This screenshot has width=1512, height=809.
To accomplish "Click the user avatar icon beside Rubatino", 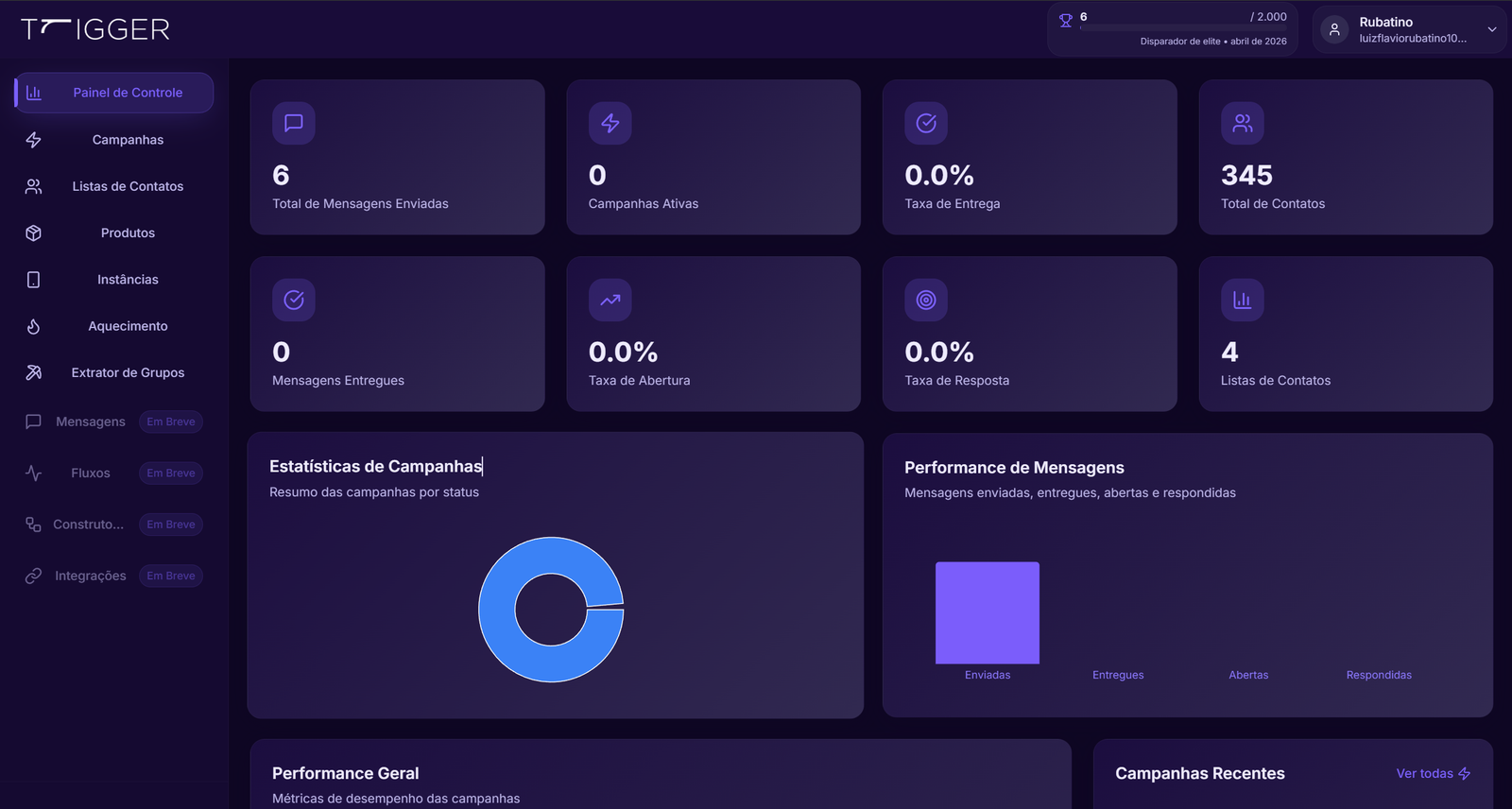I will pos(1334,29).
